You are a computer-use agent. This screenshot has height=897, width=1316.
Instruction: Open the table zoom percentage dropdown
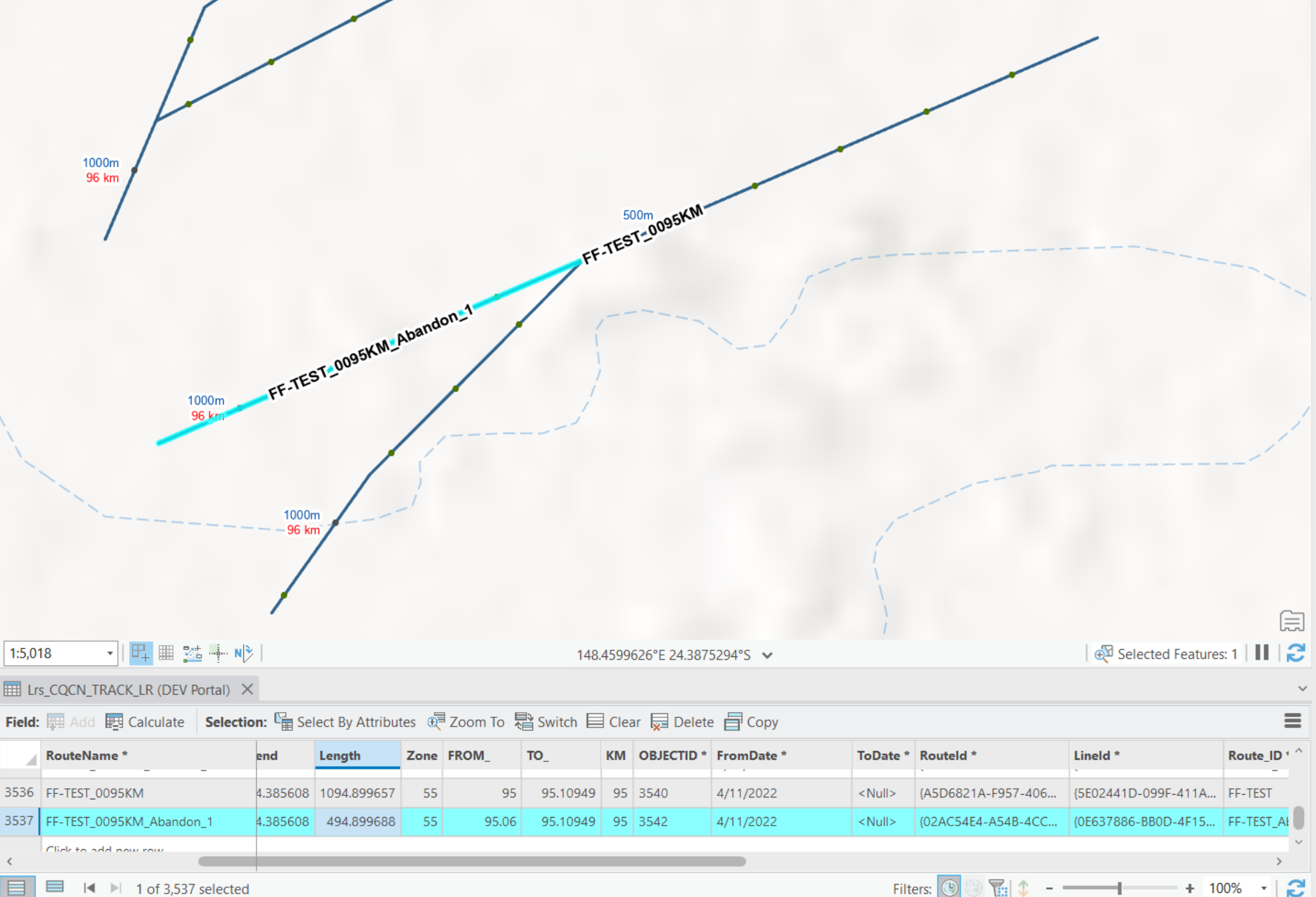[x=1263, y=888]
